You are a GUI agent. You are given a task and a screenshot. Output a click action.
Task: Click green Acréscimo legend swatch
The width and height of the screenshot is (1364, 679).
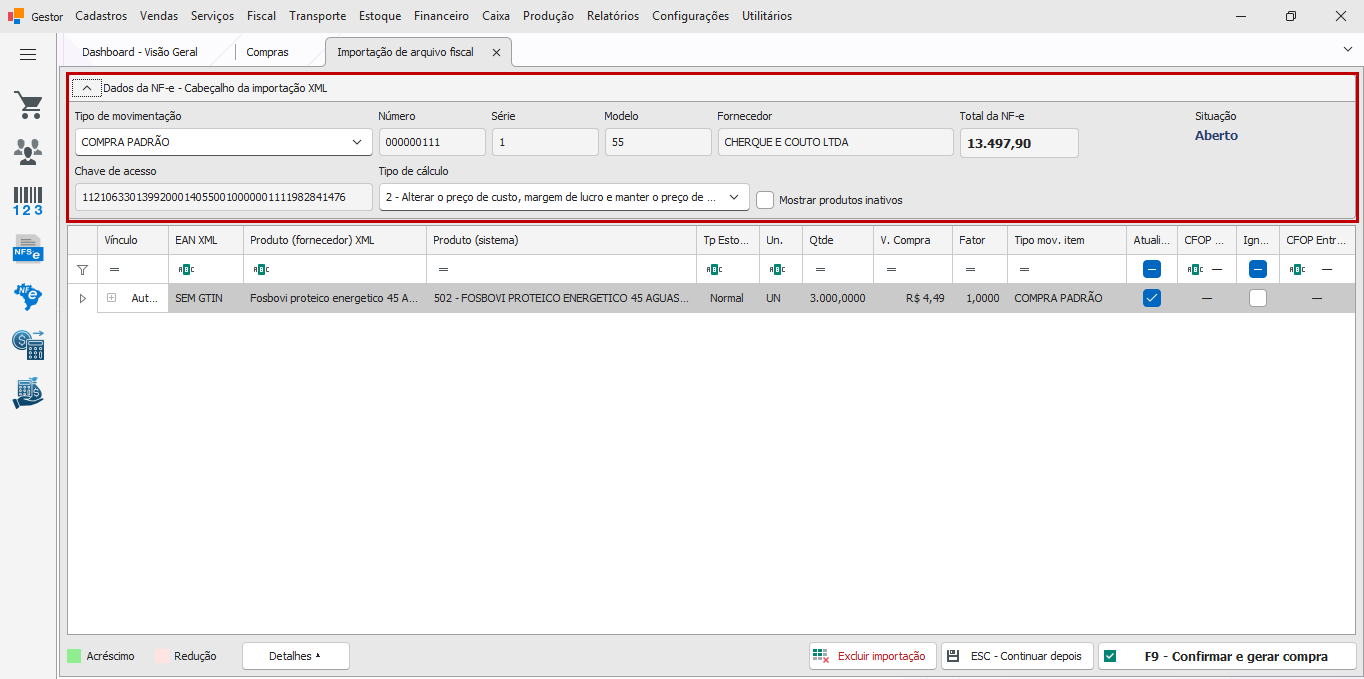pyautogui.click(x=74, y=656)
